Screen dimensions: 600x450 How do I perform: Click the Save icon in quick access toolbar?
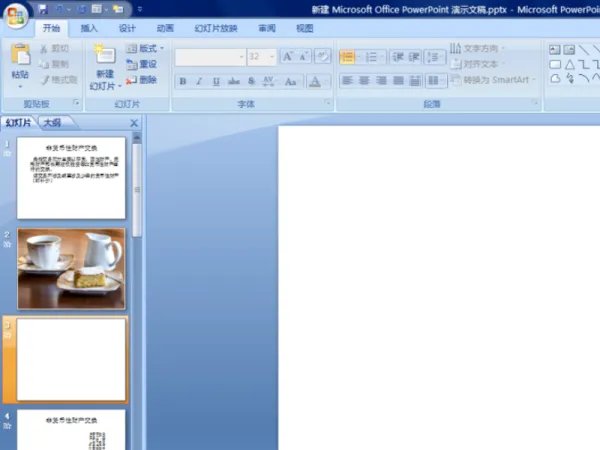pyautogui.click(x=43, y=8)
